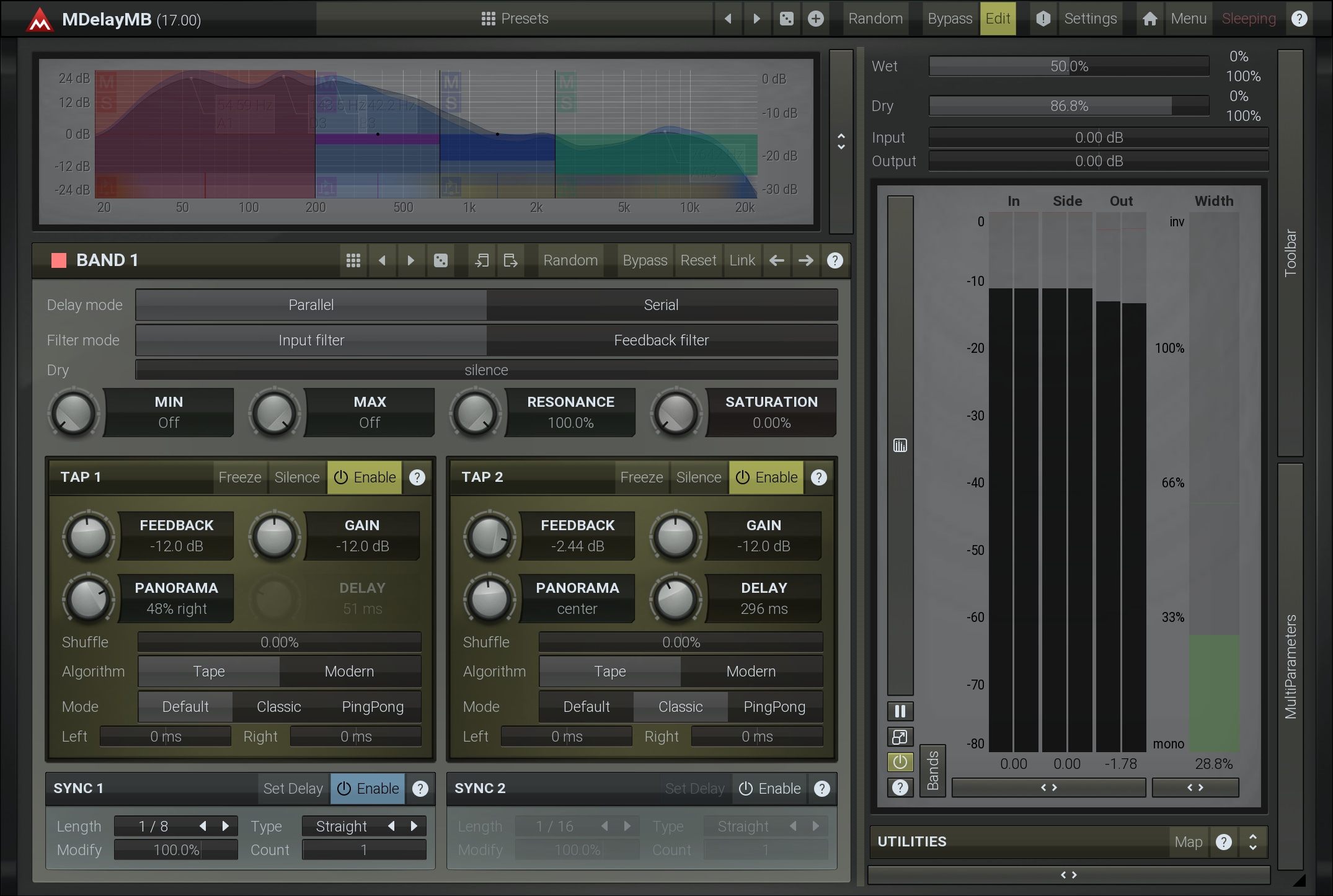Collapse the spectrum graph with side arrows
Viewport: 1333px width, 896px height.
pyautogui.click(x=841, y=141)
